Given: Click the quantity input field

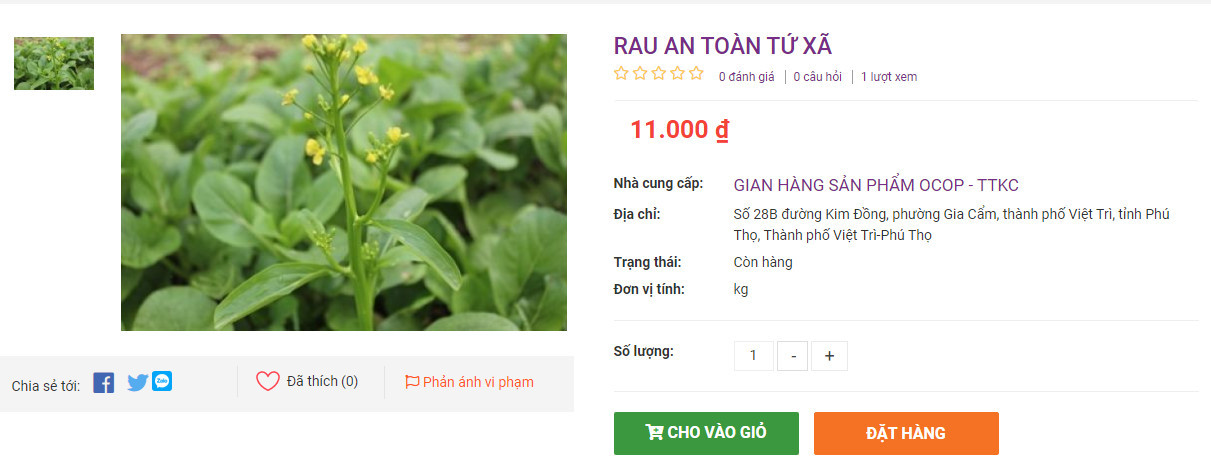Looking at the screenshot, I should click(x=754, y=356).
